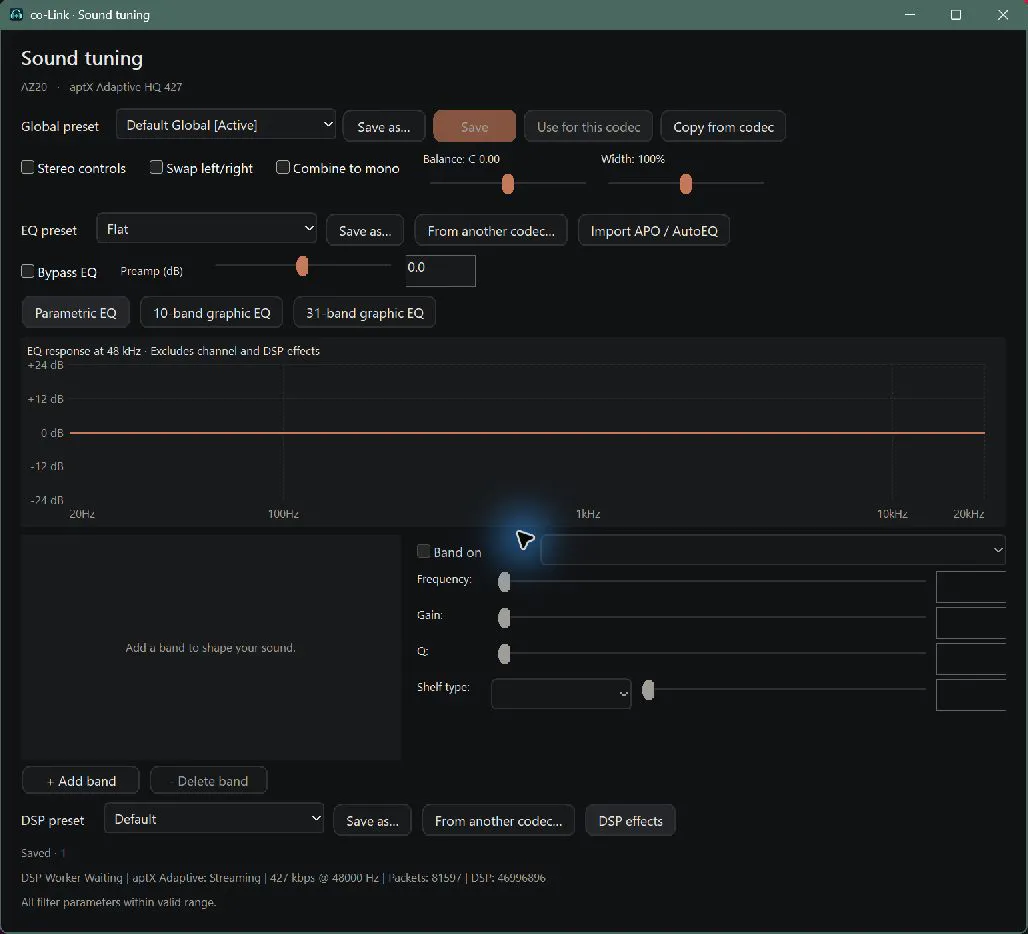Click the orange Save button
This screenshot has height=934, width=1028.
pyautogui.click(x=475, y=126)
